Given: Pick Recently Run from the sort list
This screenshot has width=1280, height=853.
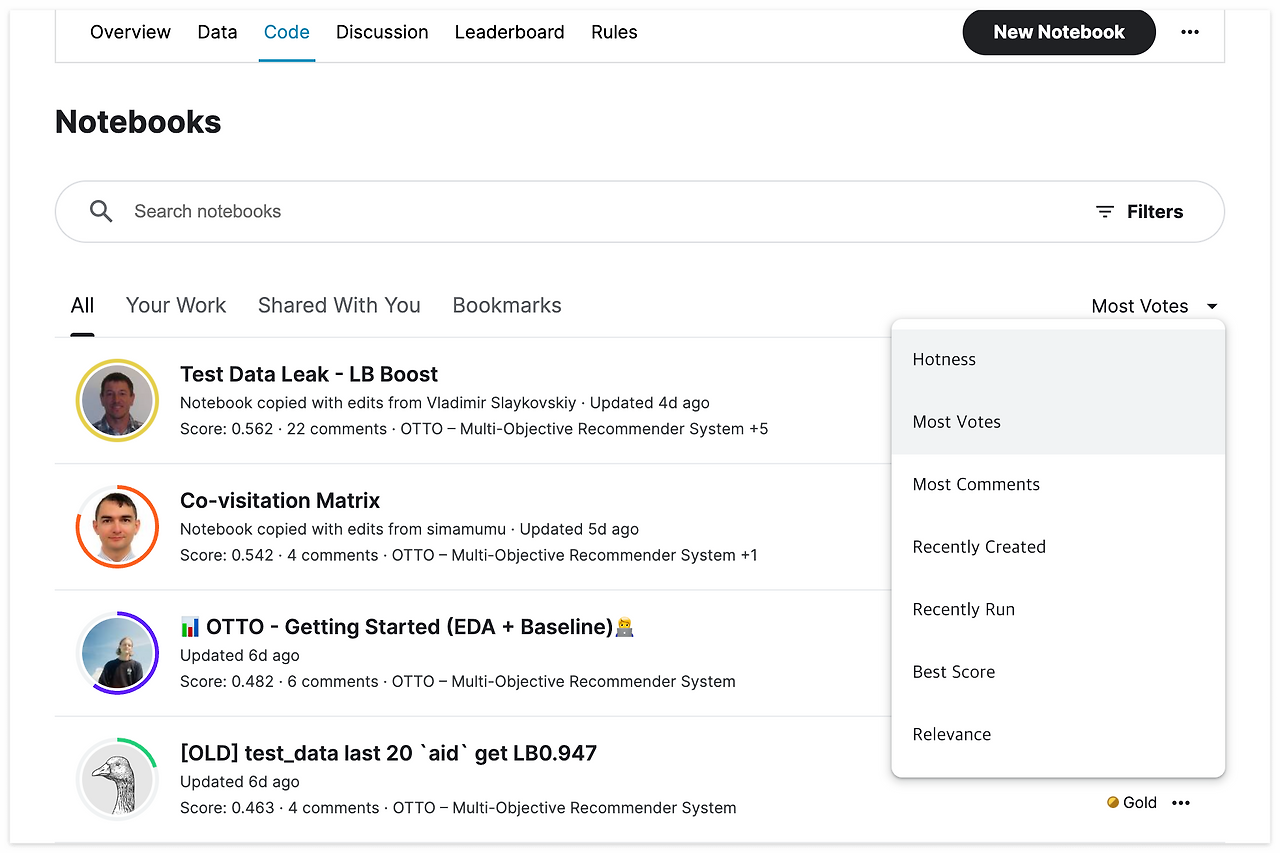Looking at the screenshot, I should [964, 609].
